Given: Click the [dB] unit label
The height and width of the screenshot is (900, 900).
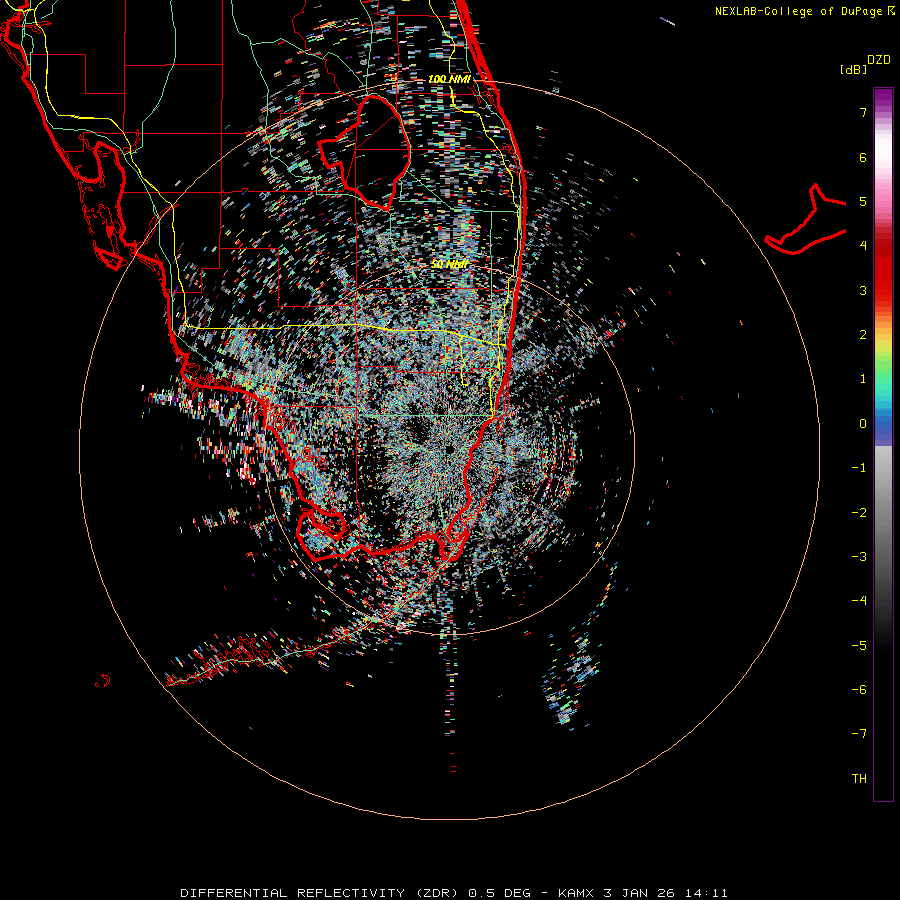Looking at the screenshot, I should click(854, 70).
